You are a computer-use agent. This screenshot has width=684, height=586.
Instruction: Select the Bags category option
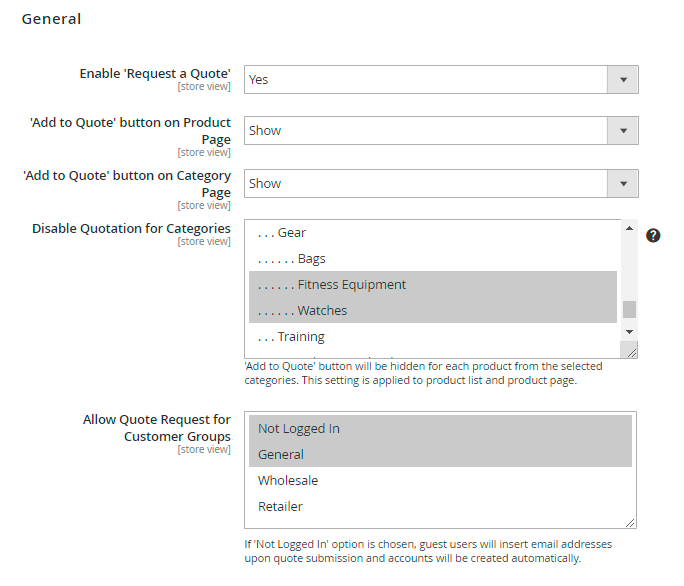(x=311, y=259)
